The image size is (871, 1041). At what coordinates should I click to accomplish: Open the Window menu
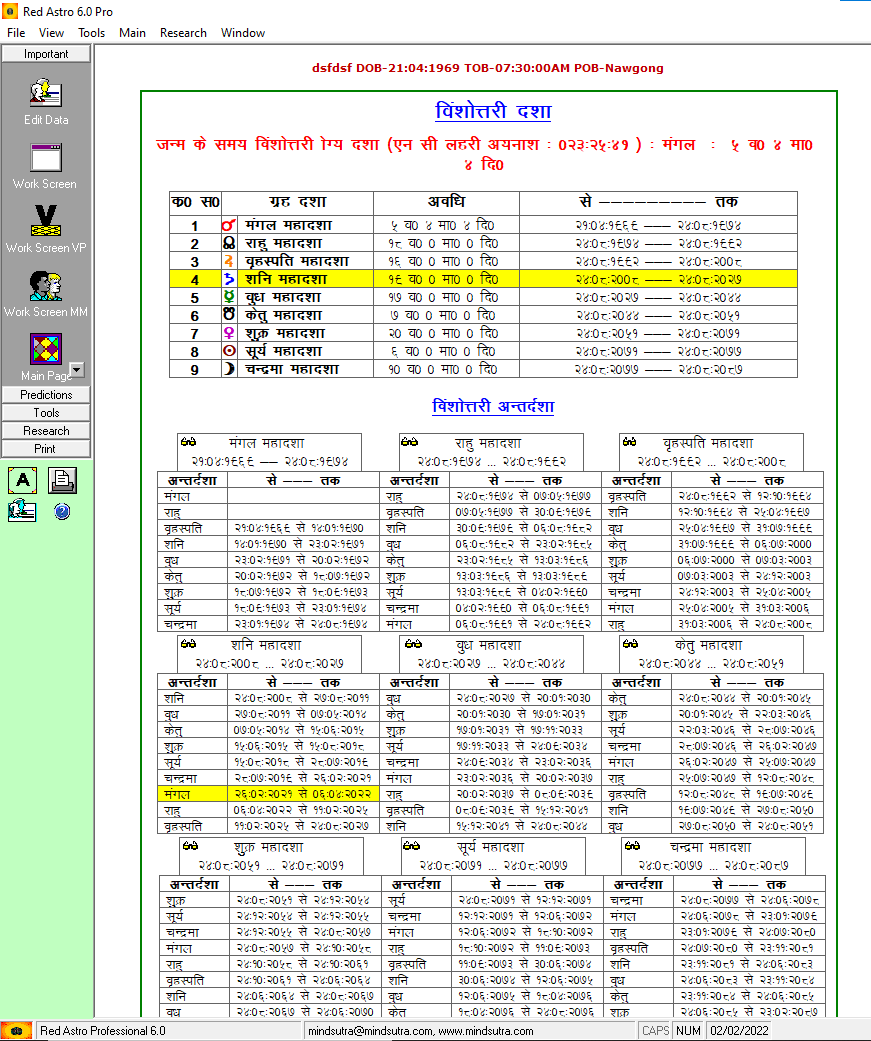coord(243,33)
